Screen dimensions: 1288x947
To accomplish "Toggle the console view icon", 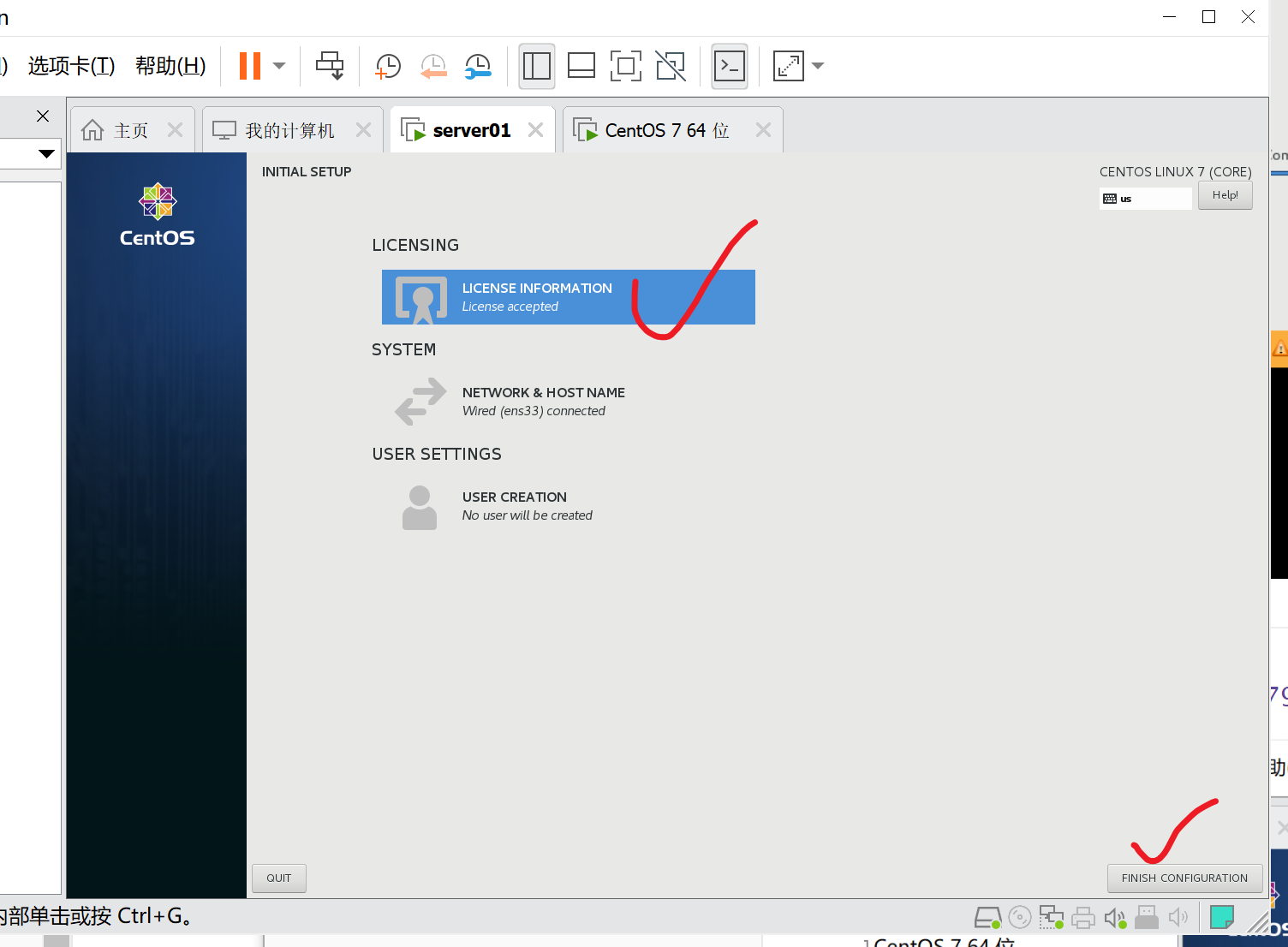I will point(730,66).
